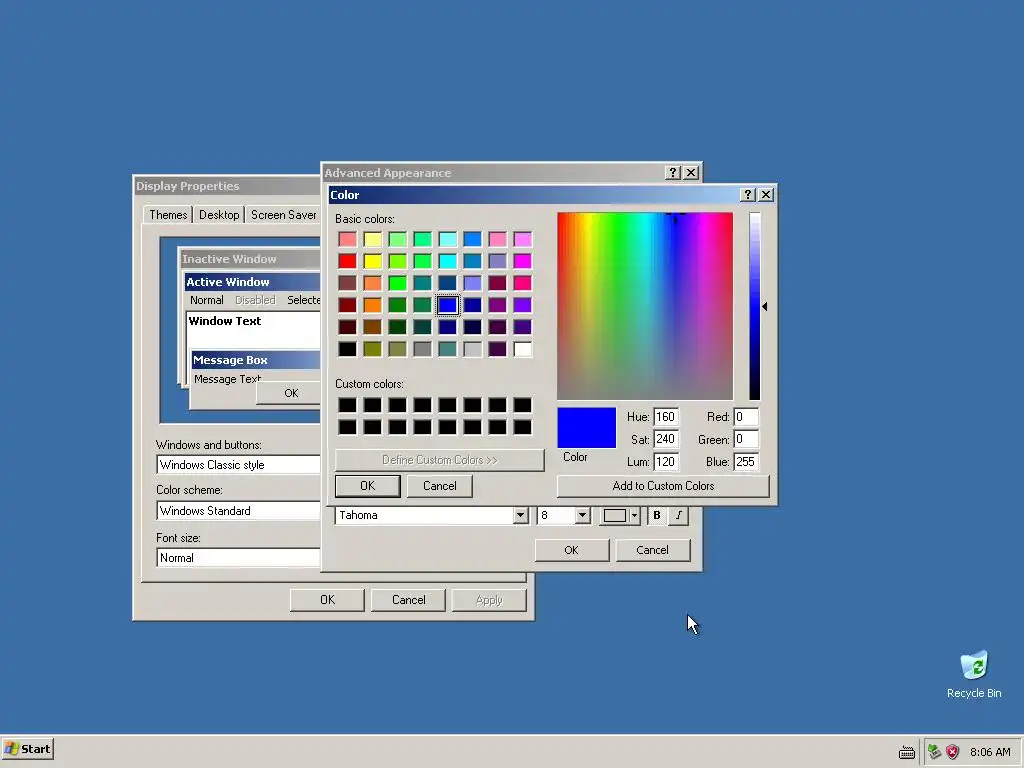Image resolution: width=1024 pixels, height=768 pixels.
Task: Click the luminosity slider arrow marker
Action: coord(764,306)
